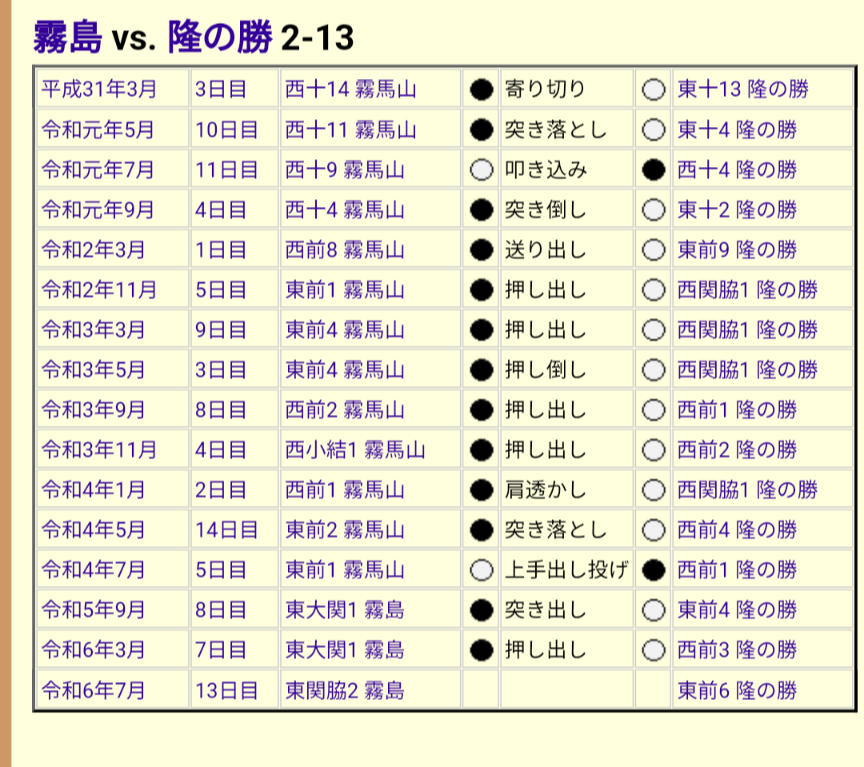This screenshot has width=864, height=767.
Task: Select the 西前3 隆の勝 rank link
Action: coord(737,650)
